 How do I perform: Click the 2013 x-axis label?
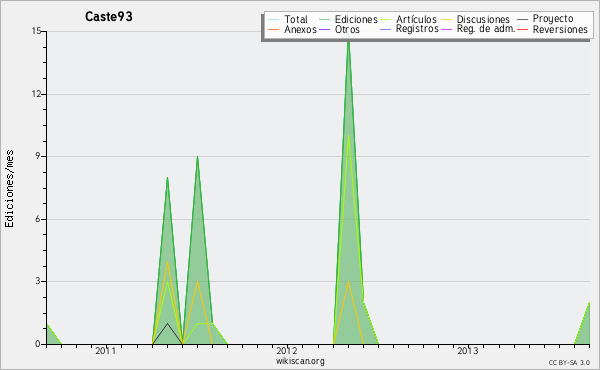coord(468,351)
